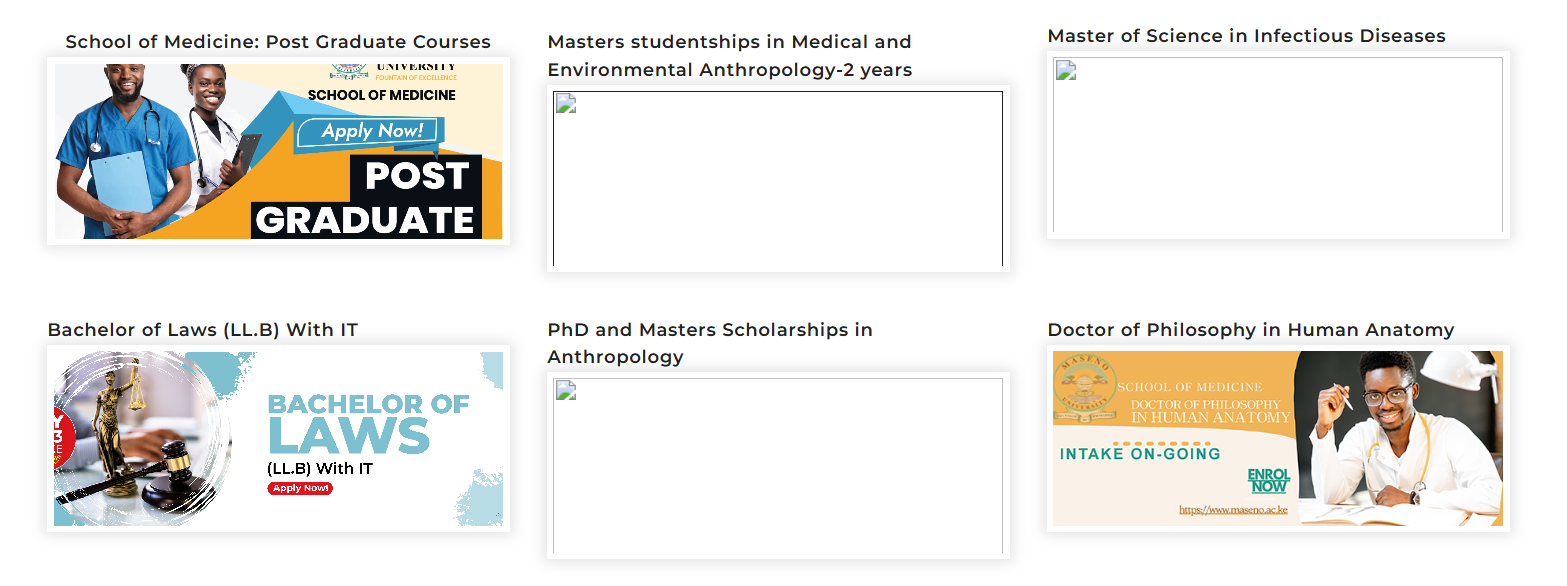Screen dimensions: 1567x586
Task: Open 'School of Medicine: Post Graduate Courses' title
Action: click(278, 42)
